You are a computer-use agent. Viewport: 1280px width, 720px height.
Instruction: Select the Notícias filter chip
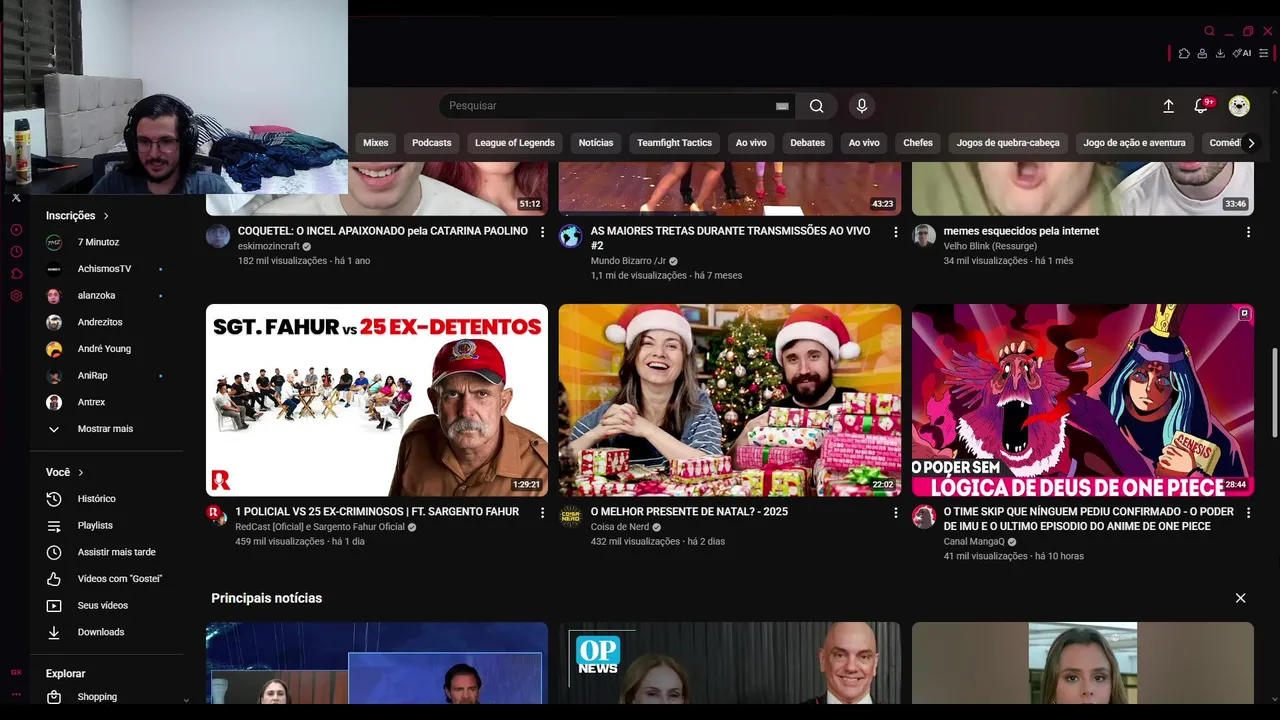(596, 143)
